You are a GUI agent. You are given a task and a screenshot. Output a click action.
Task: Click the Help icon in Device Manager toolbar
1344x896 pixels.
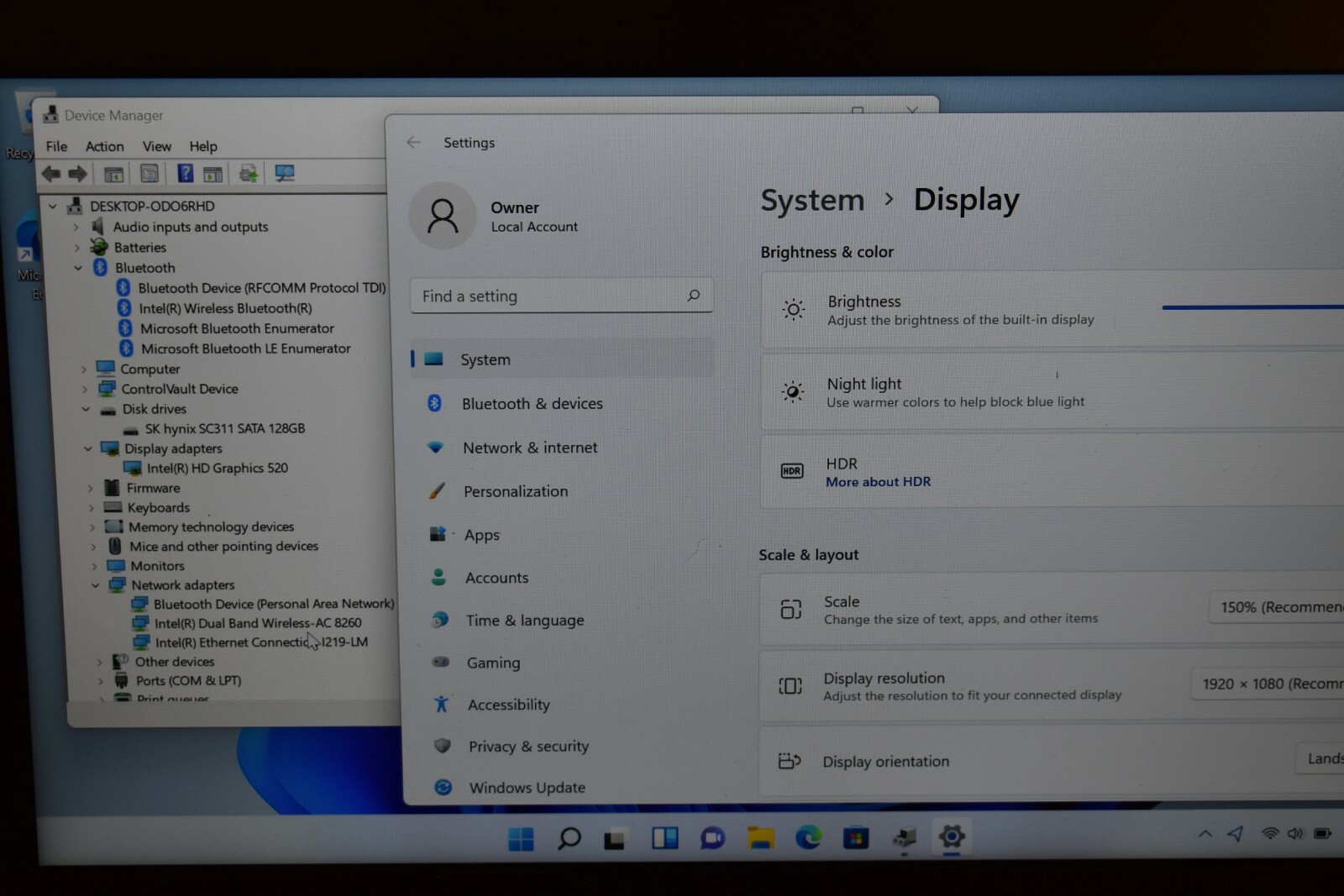[185, 174]
